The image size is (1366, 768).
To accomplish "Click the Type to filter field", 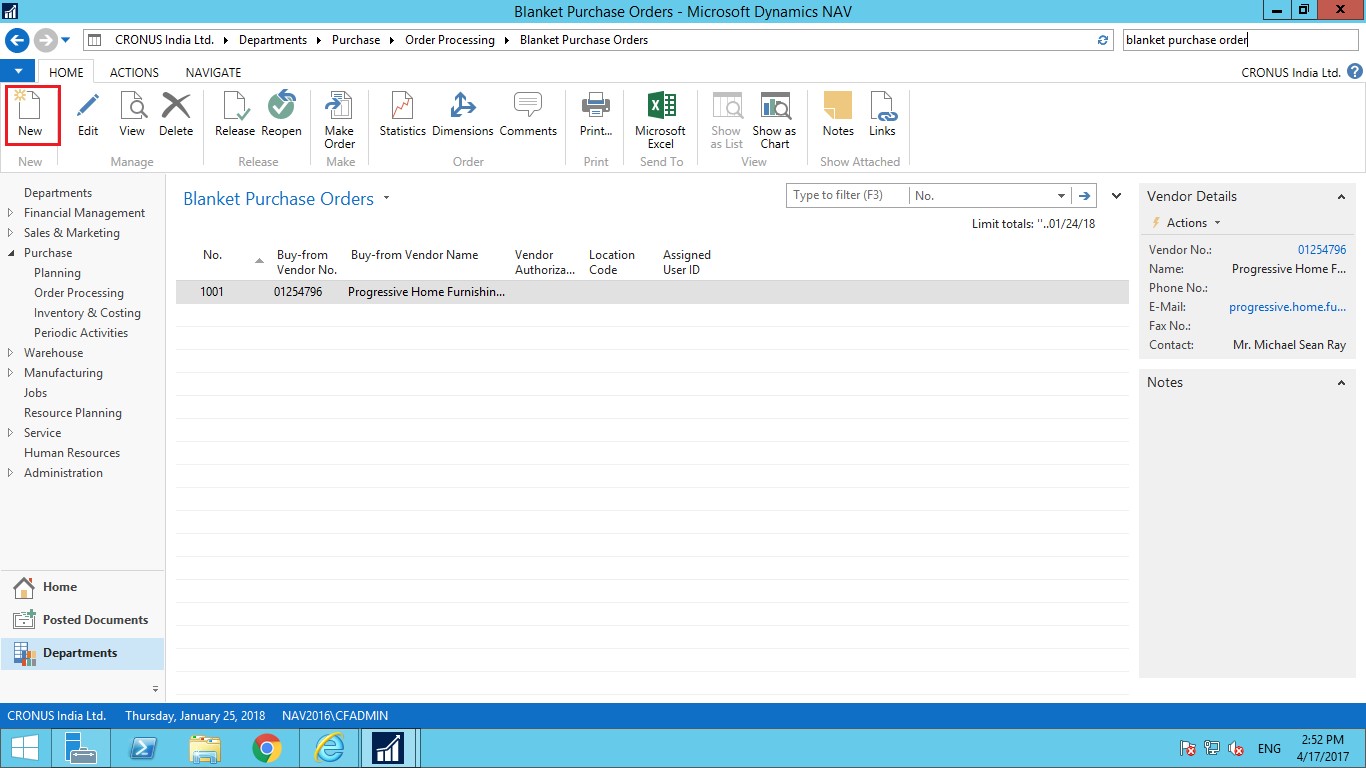I will pos(848,196).
